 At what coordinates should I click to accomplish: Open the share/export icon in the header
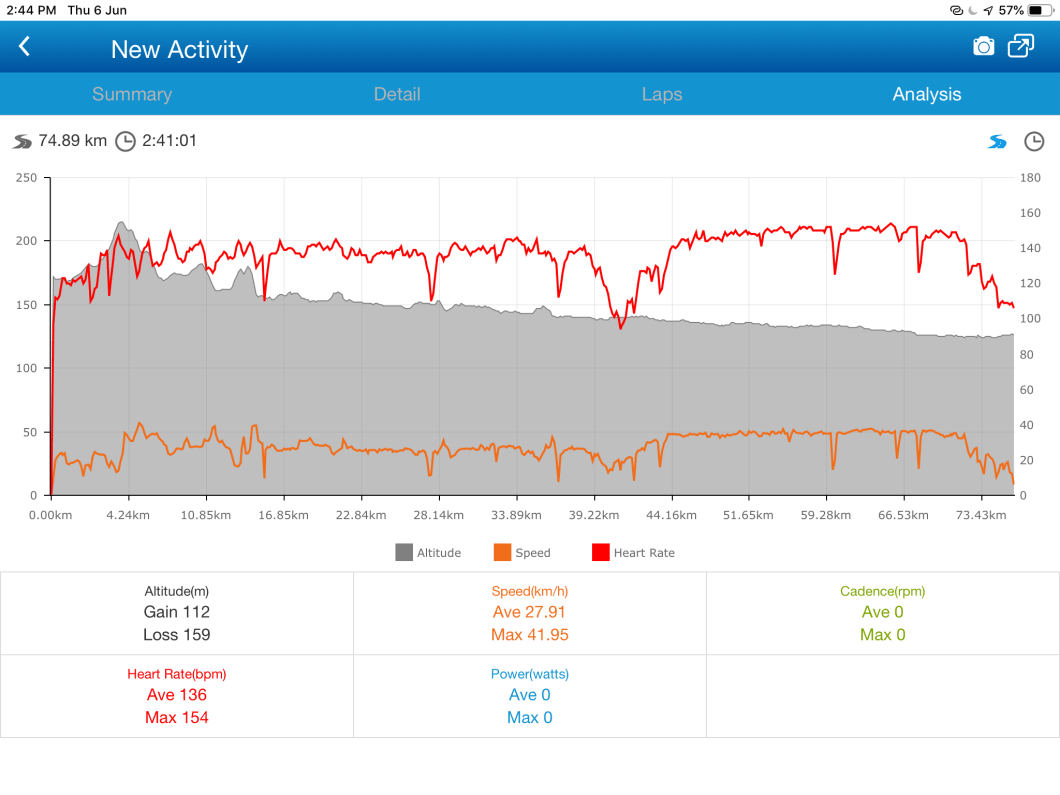1021,47
